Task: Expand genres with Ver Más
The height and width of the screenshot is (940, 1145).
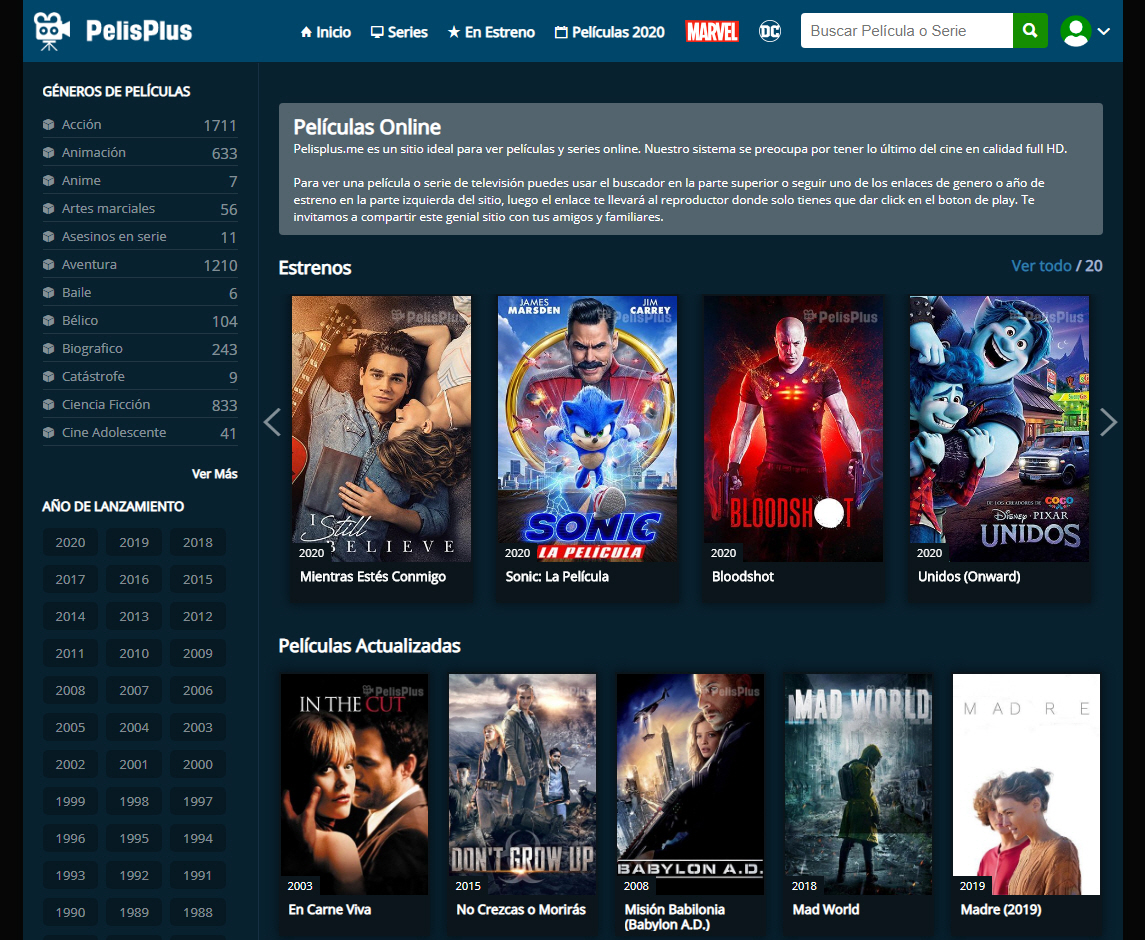Action: 215,474
